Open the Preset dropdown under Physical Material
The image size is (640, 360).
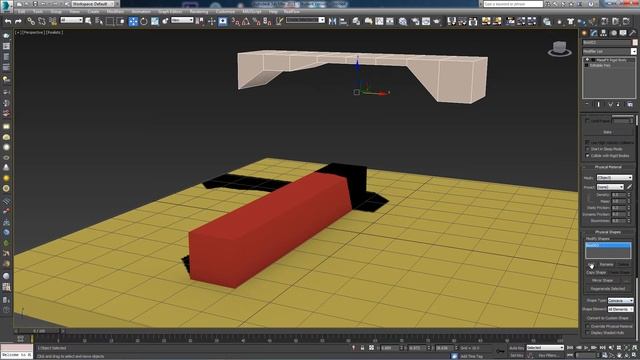610,187
